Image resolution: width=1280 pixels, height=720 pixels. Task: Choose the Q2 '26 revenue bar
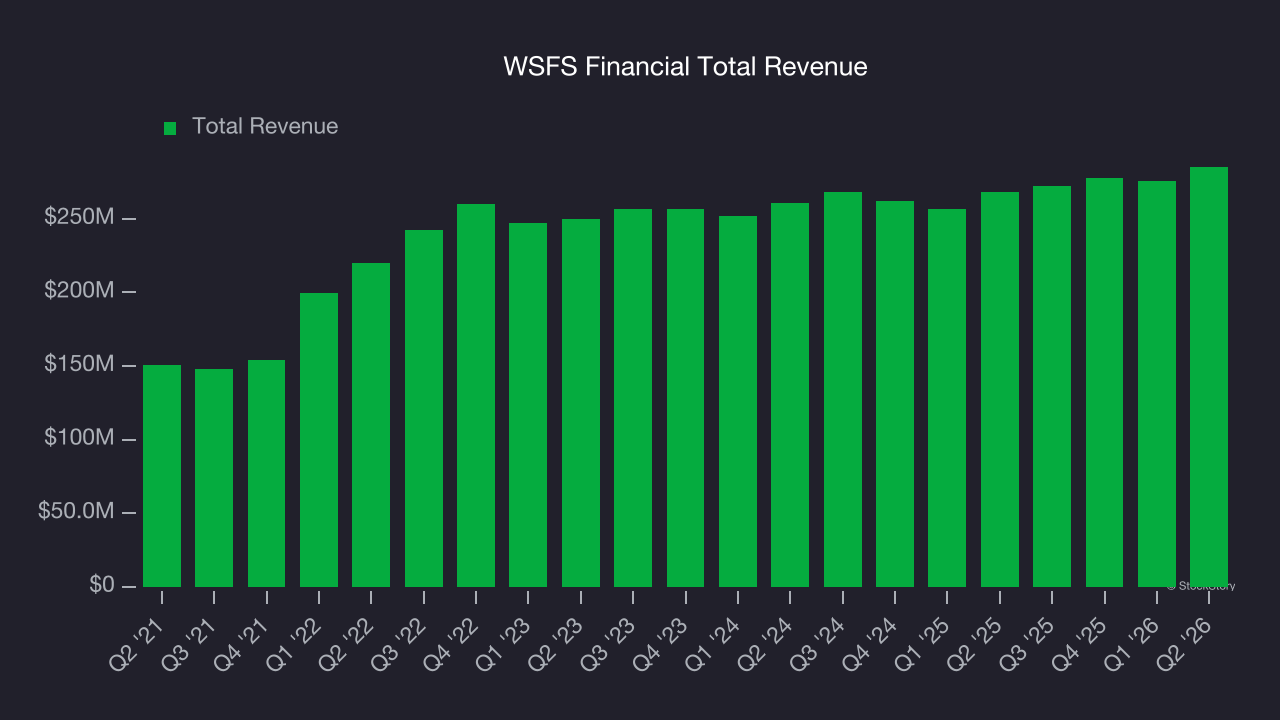point(1209,377)
